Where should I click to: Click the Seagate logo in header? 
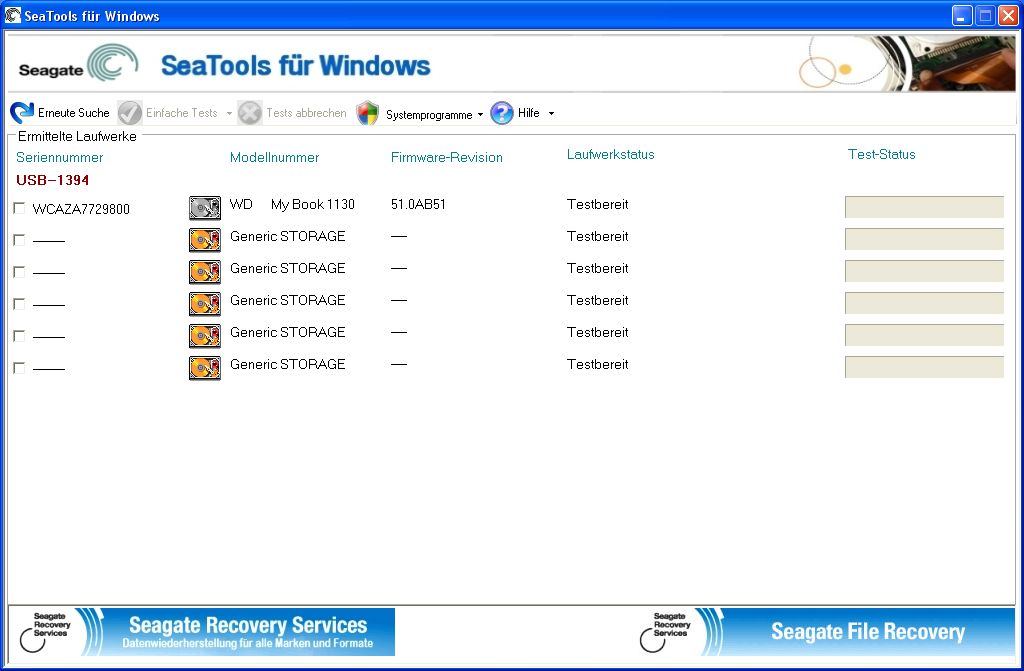78,63
